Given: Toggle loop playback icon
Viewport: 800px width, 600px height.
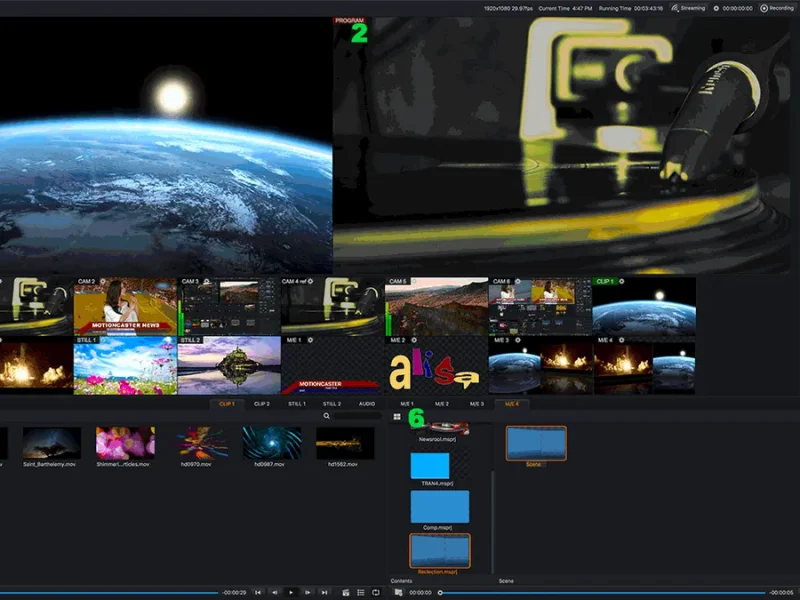Looking at the screenshot, I should click(x=376, y=592).
